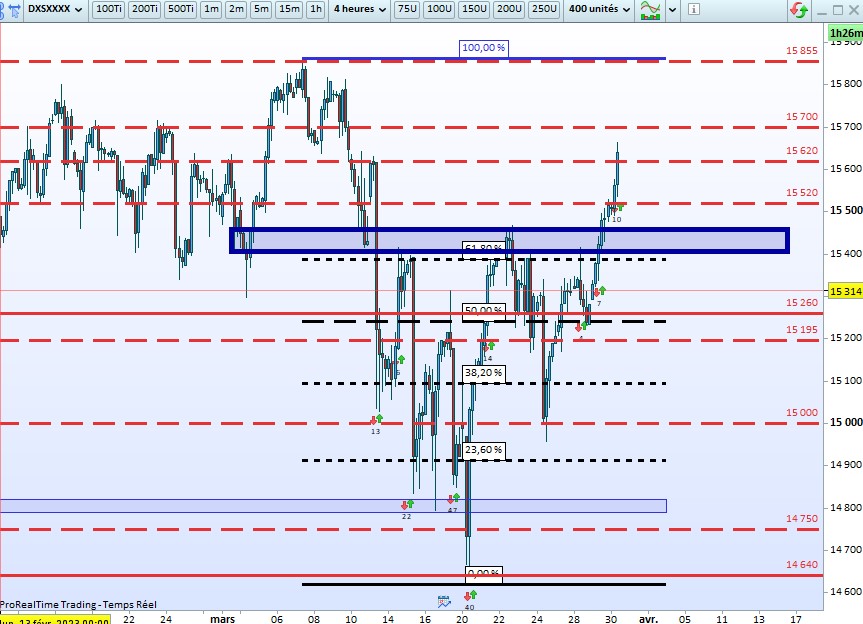Expand arrow next to indicators icon

coord(672,10)
